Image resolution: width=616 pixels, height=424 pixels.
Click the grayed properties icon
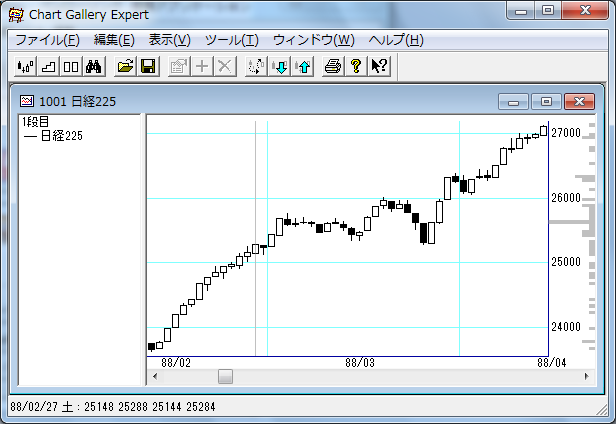[179, 66]
